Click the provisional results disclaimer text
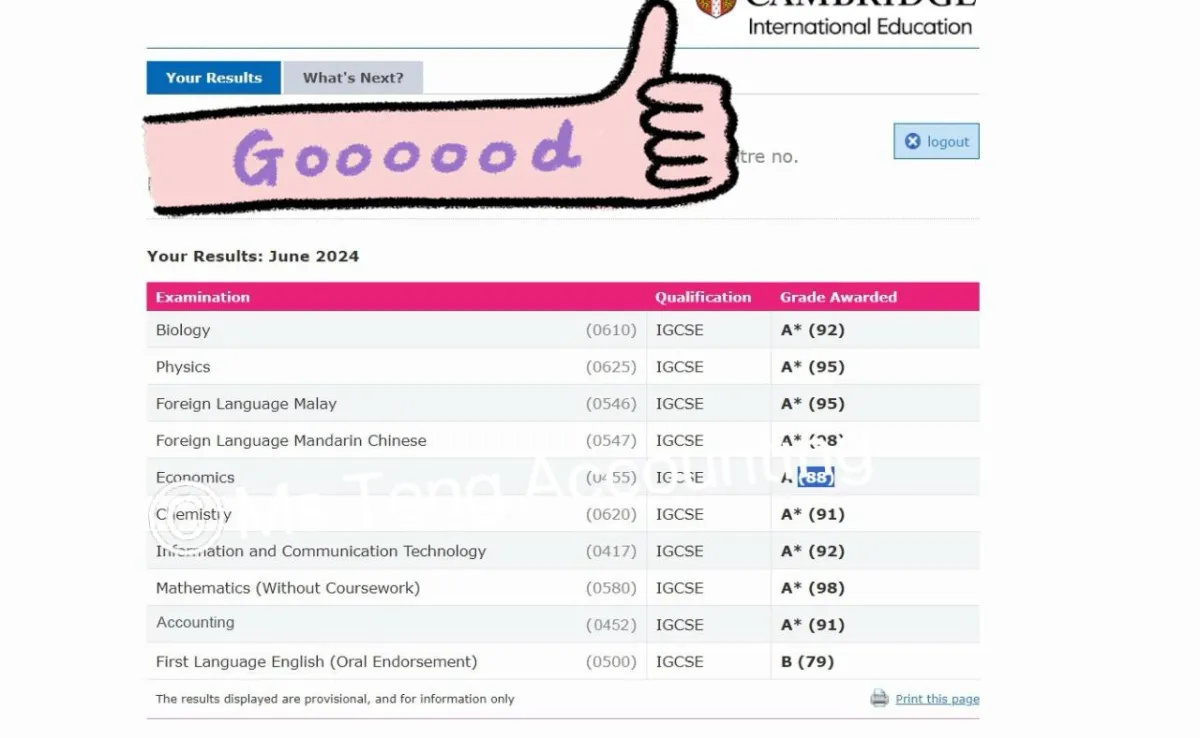This screenshot has height=738, width=1200. [335, 699]
